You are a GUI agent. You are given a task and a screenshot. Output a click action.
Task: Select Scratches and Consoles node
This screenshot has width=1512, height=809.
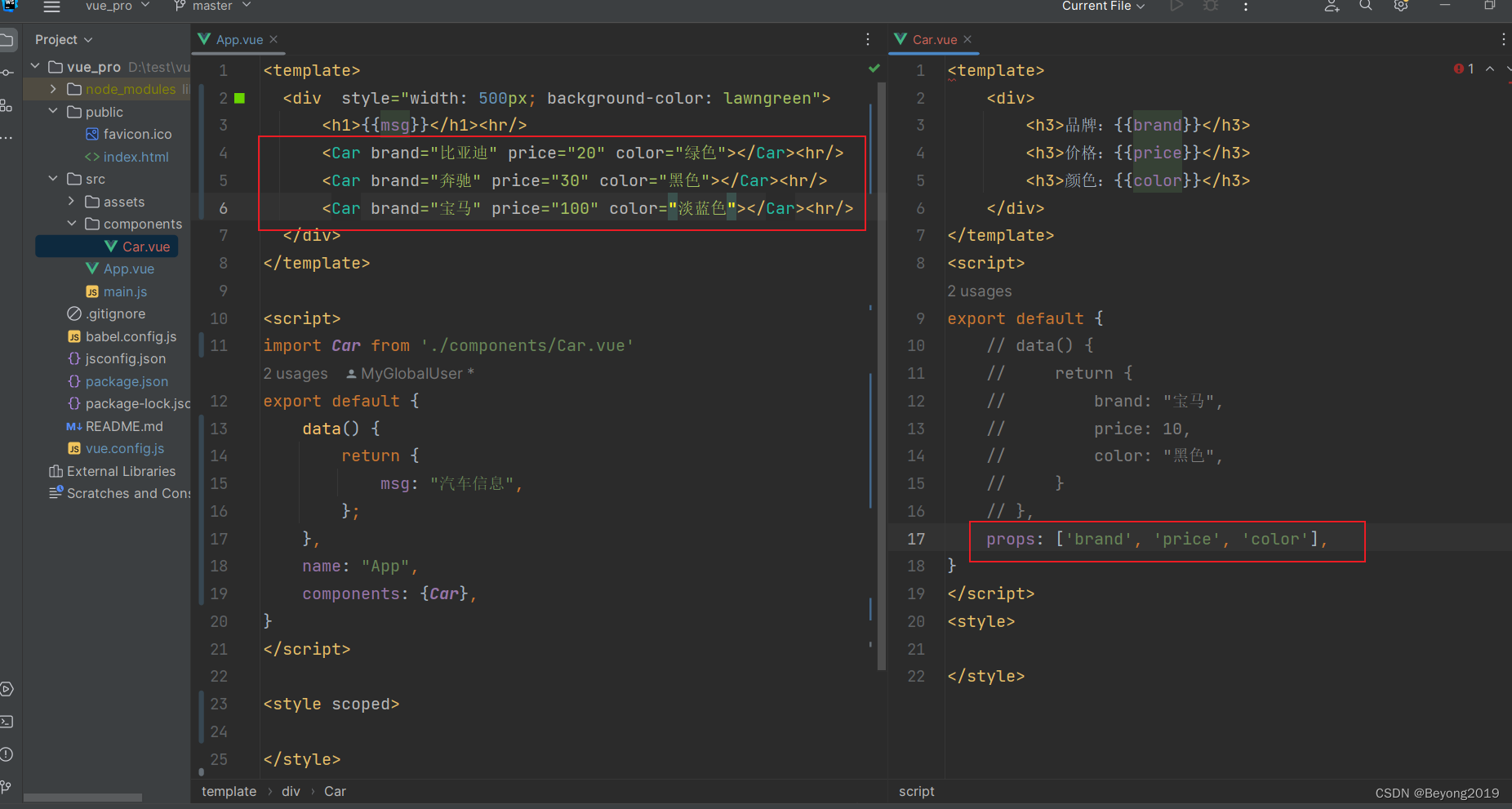(119, 493)
